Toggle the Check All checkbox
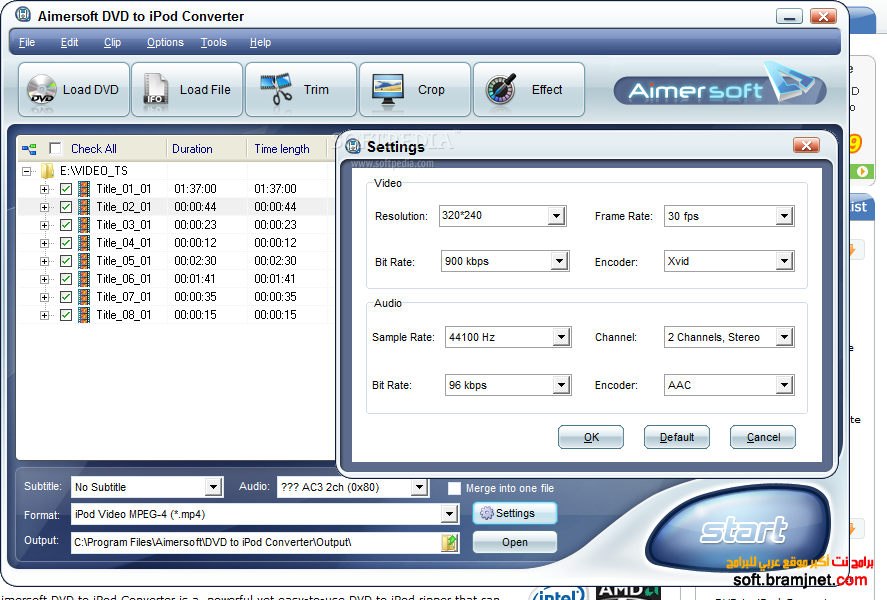The height and width of the screenshot is (600, 887). [55, 149]
